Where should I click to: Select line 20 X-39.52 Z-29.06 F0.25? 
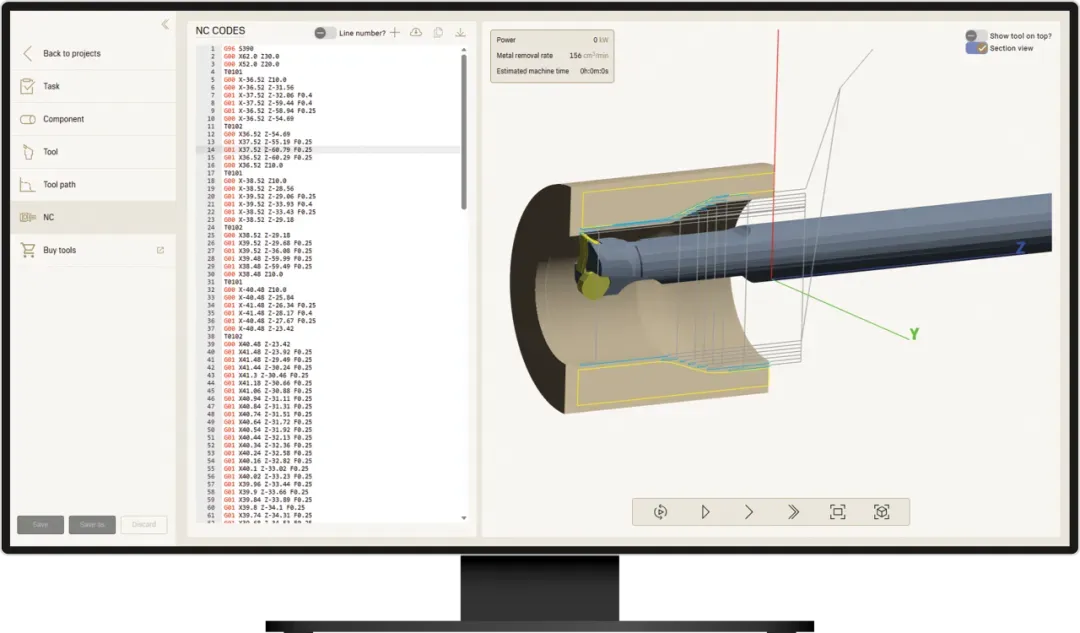(x=269, y=196)
